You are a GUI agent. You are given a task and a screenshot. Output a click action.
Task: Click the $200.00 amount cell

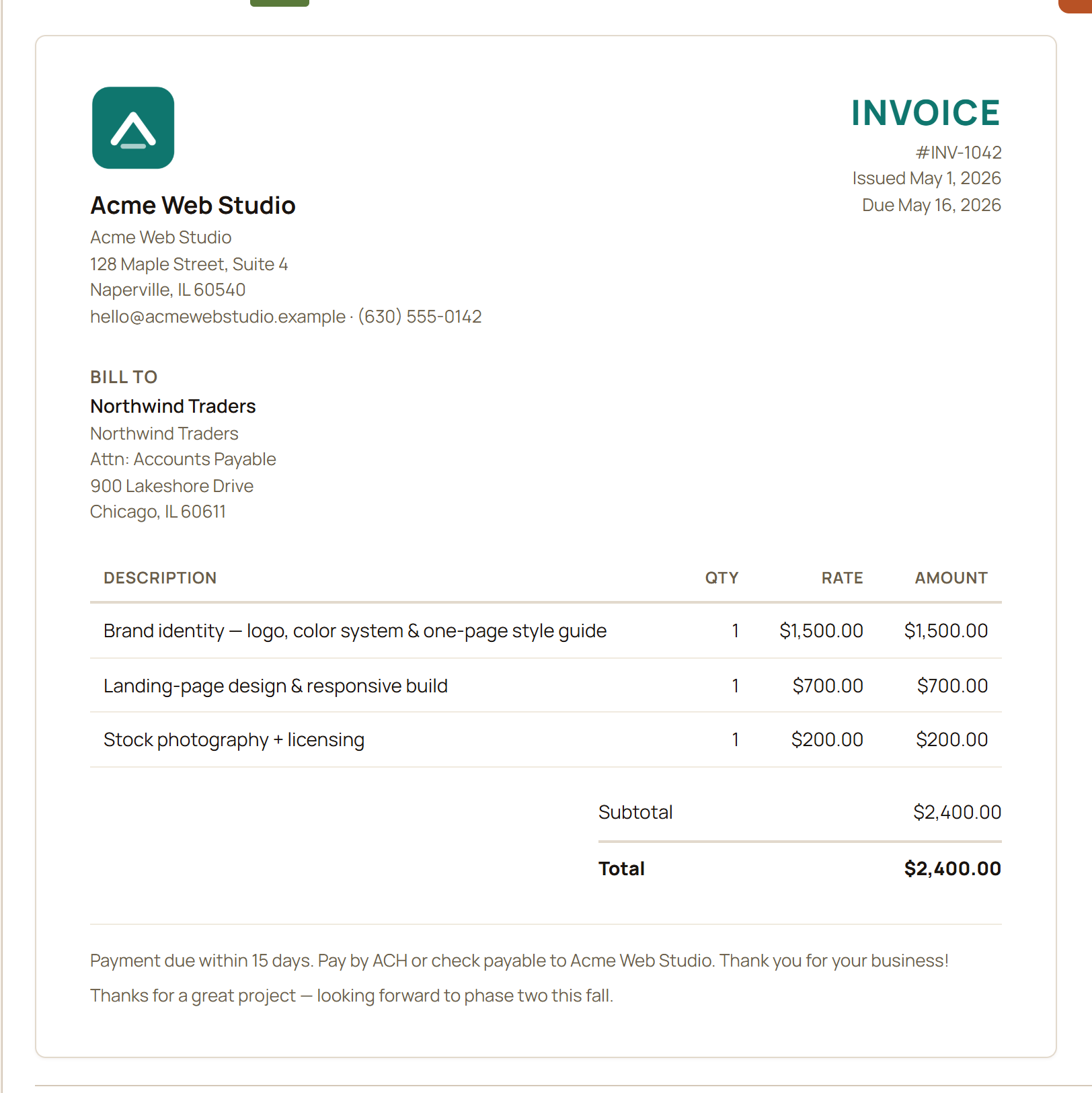coord(952,739)
